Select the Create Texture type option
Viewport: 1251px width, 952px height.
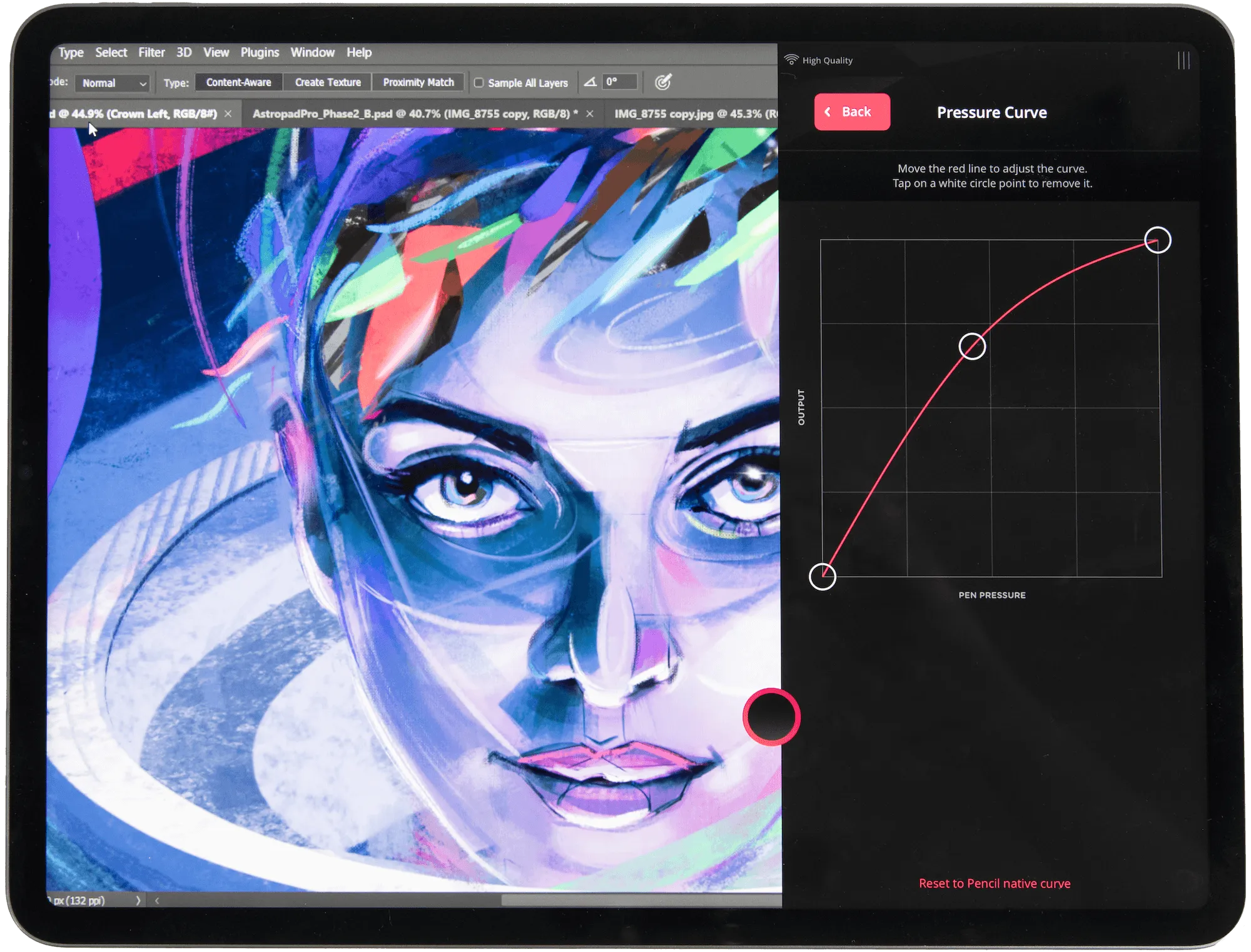click(x=328, y=83)
